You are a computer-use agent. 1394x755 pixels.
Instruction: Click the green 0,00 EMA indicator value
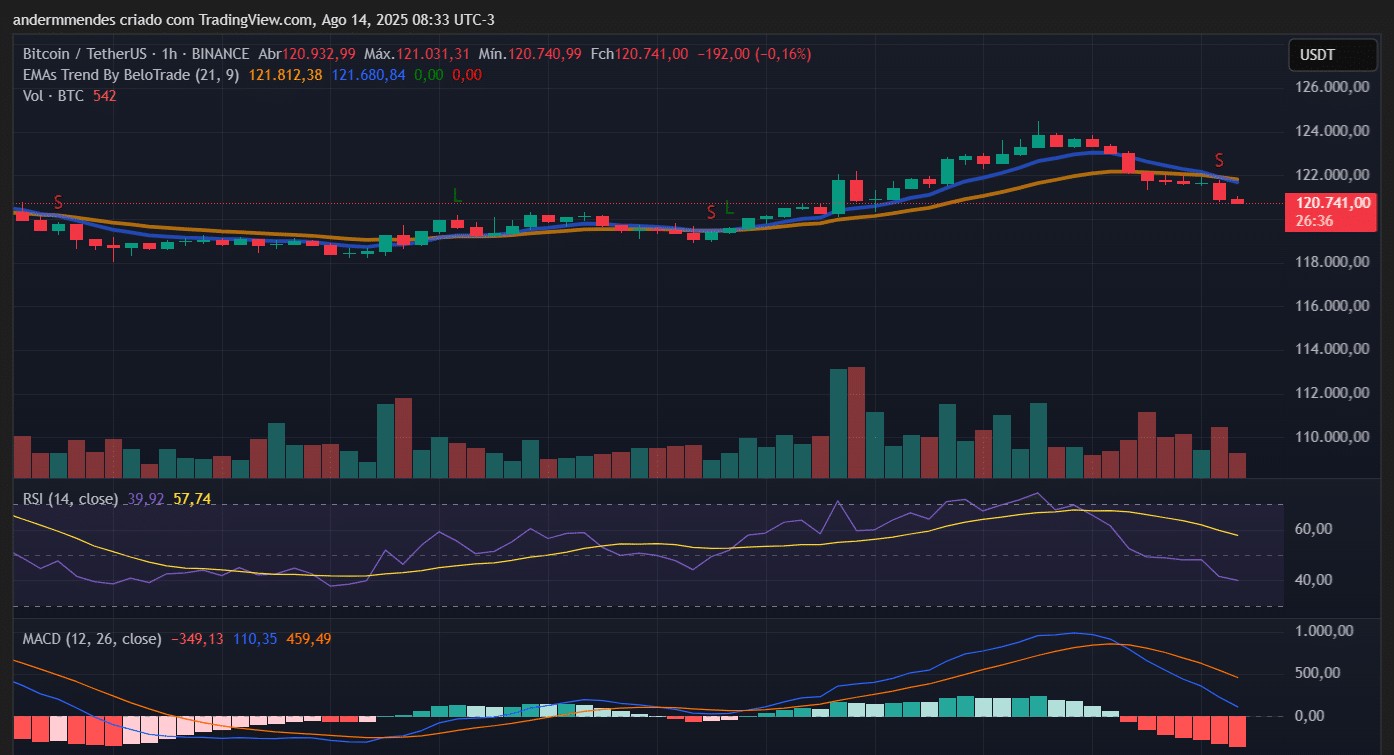tap(429, 75)
